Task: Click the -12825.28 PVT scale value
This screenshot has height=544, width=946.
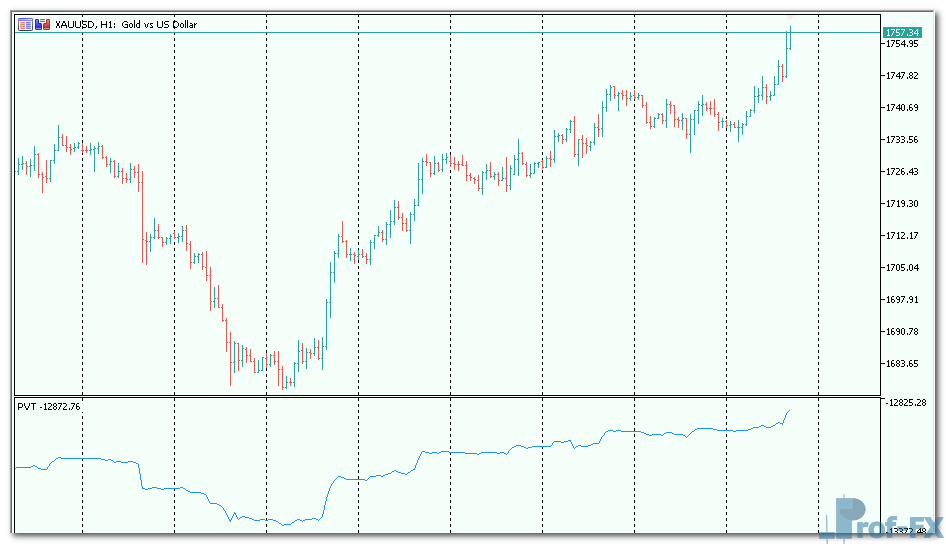Action: pyautogui.click(x=906, y=402)
